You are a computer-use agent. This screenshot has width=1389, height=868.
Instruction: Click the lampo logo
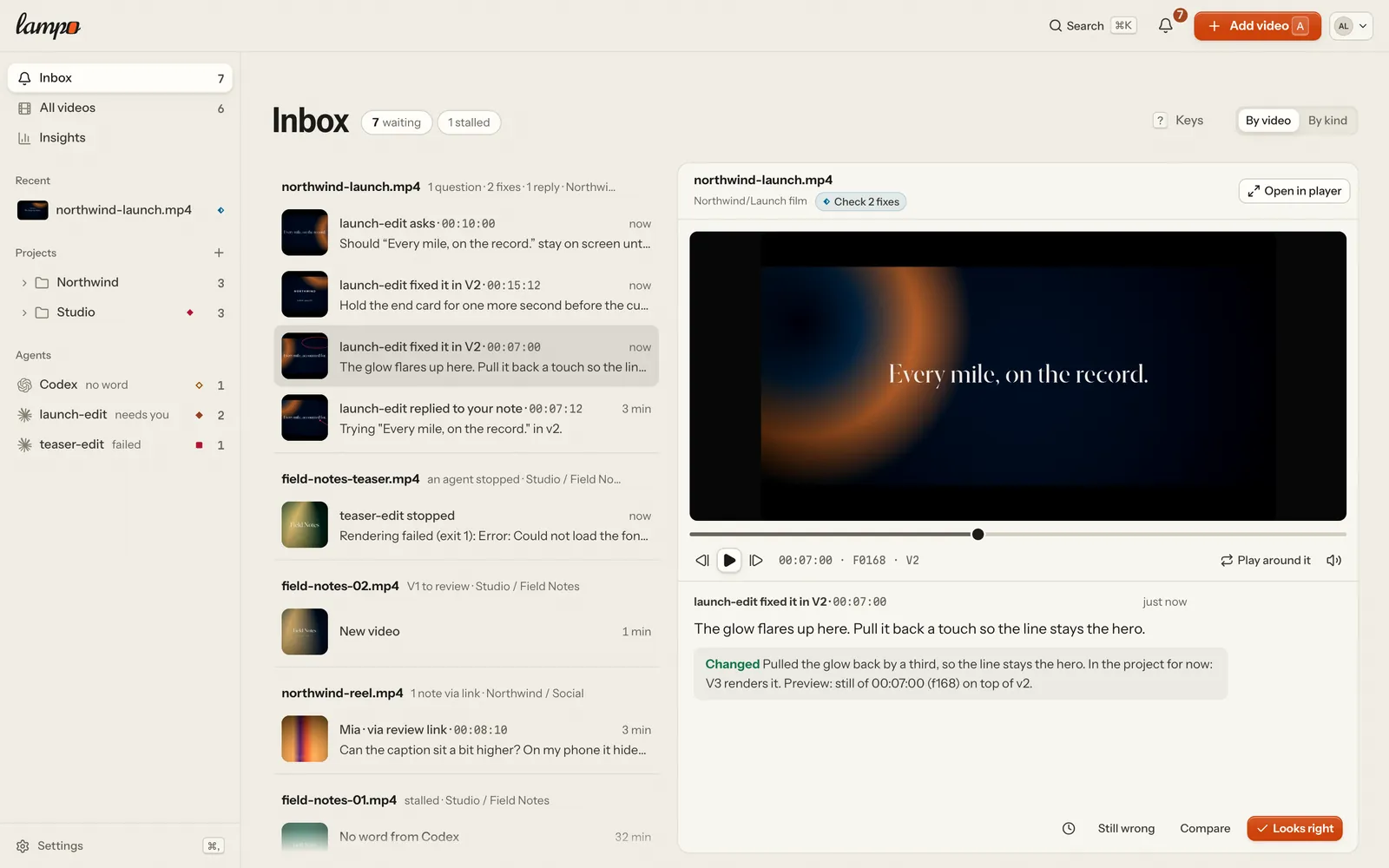(48, 25)
